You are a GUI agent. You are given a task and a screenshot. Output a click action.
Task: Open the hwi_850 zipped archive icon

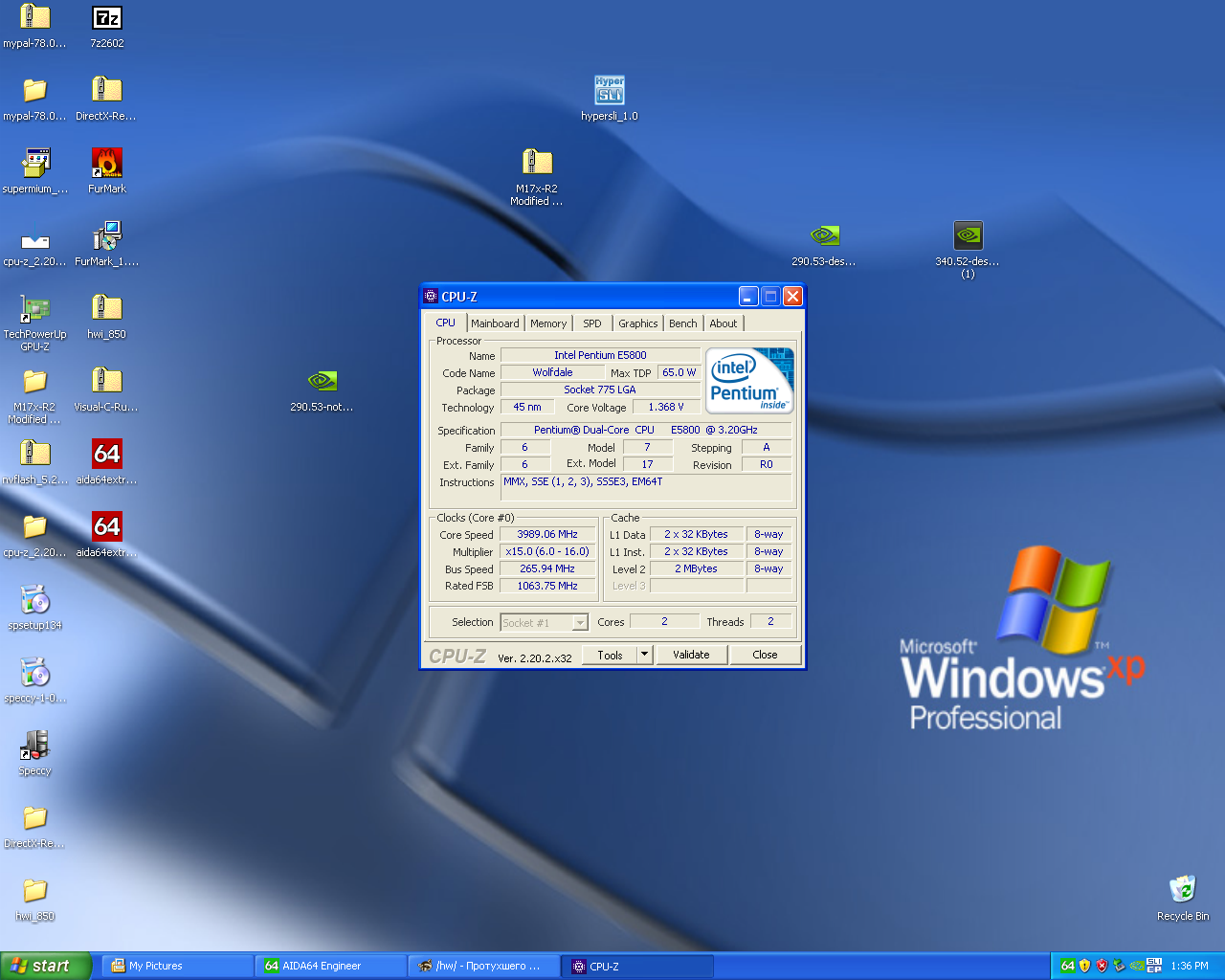tap(107, 309)
